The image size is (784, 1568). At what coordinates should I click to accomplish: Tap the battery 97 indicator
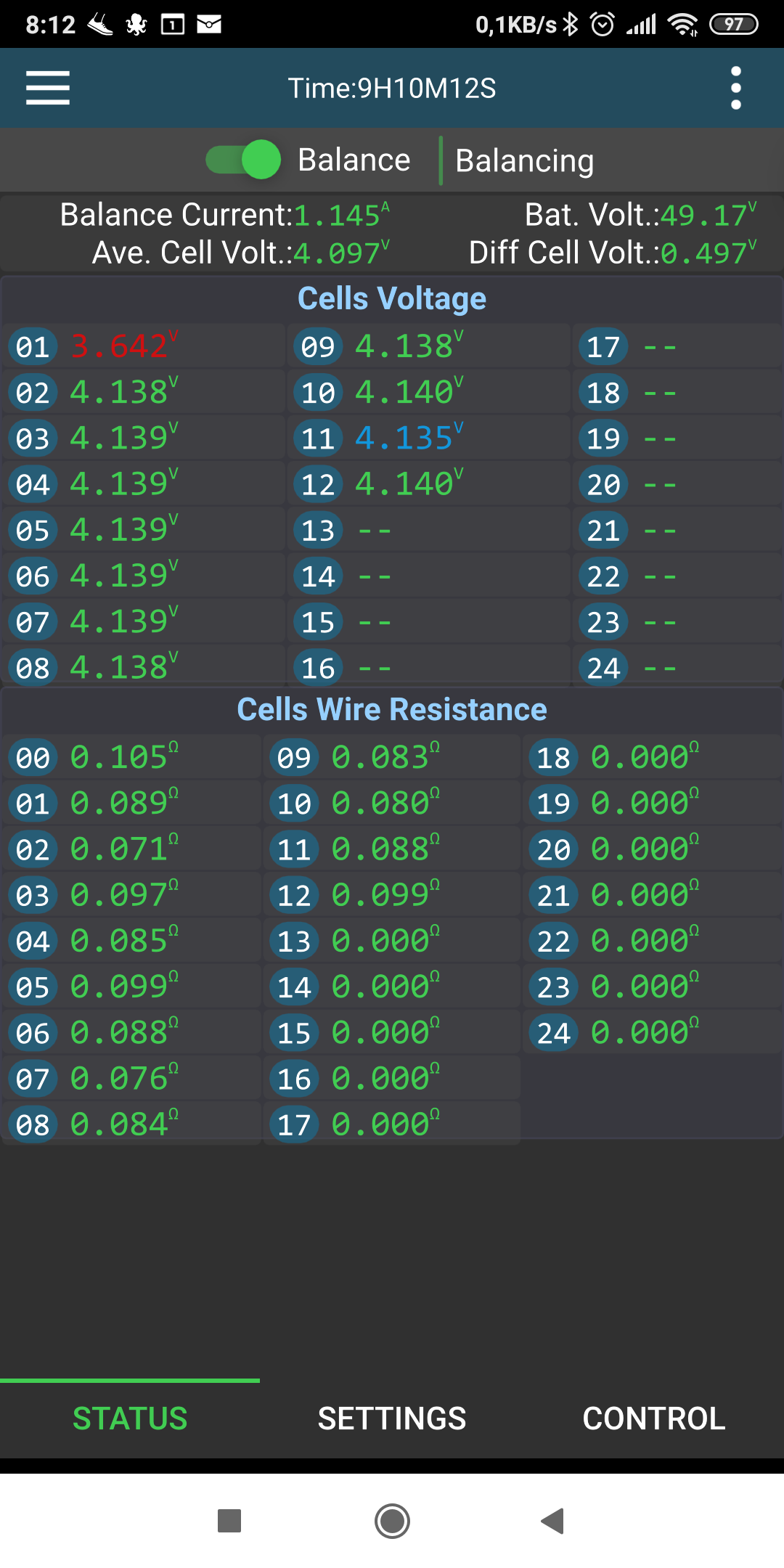pyautogui.click(x=734, y=25)
